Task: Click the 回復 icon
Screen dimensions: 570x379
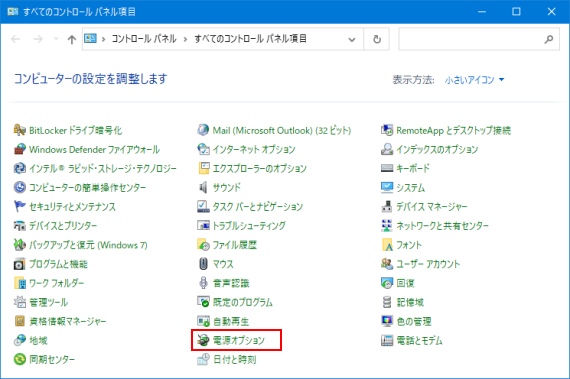Action: coord(387,283)
